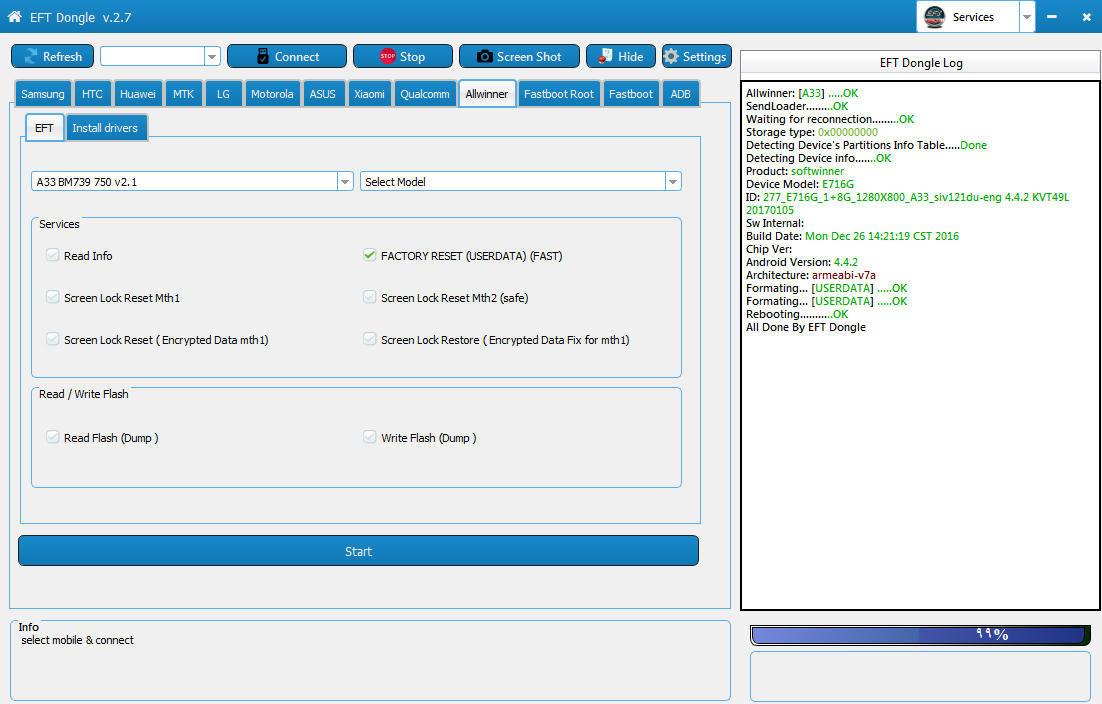Click the Refresh arrows icon
The width and height of the screenshot is (1102, 704).
tap(31, 56)
